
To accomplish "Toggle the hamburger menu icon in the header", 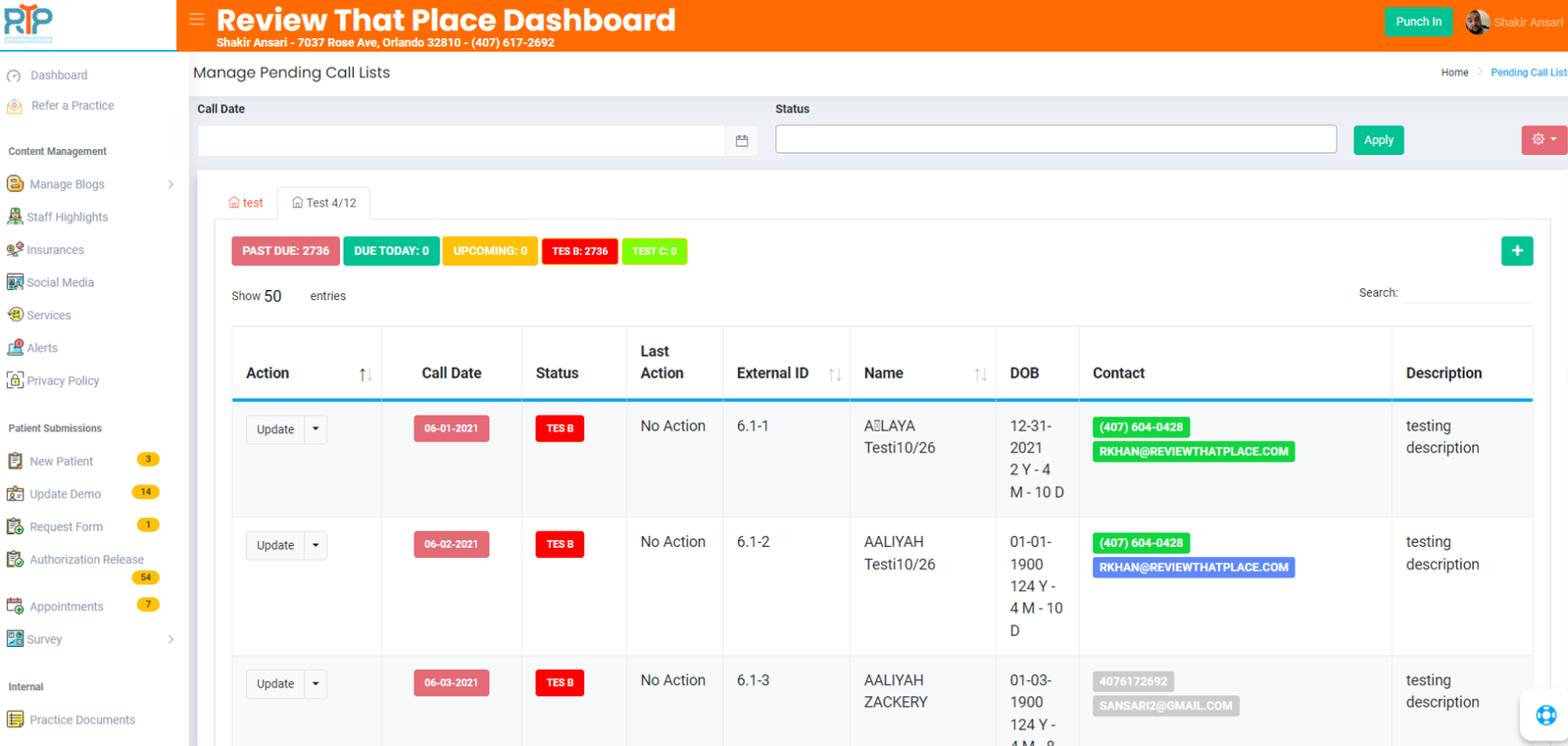I will (196, 19).
